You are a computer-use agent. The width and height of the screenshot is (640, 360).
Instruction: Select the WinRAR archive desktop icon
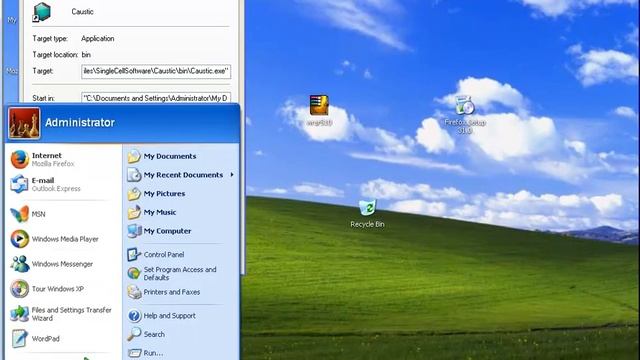tap(319, 111)
